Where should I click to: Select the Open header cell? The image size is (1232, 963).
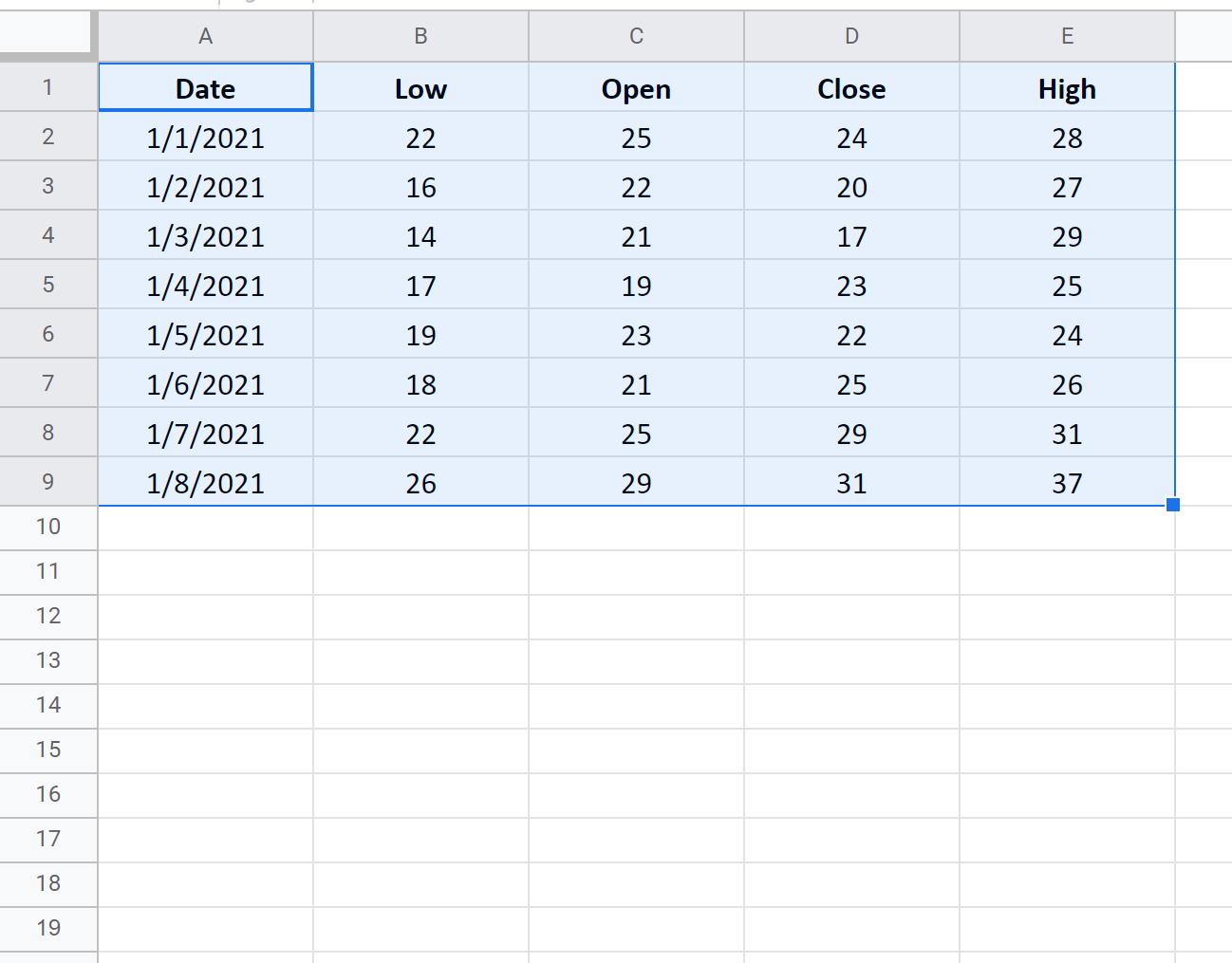(636, 88)
